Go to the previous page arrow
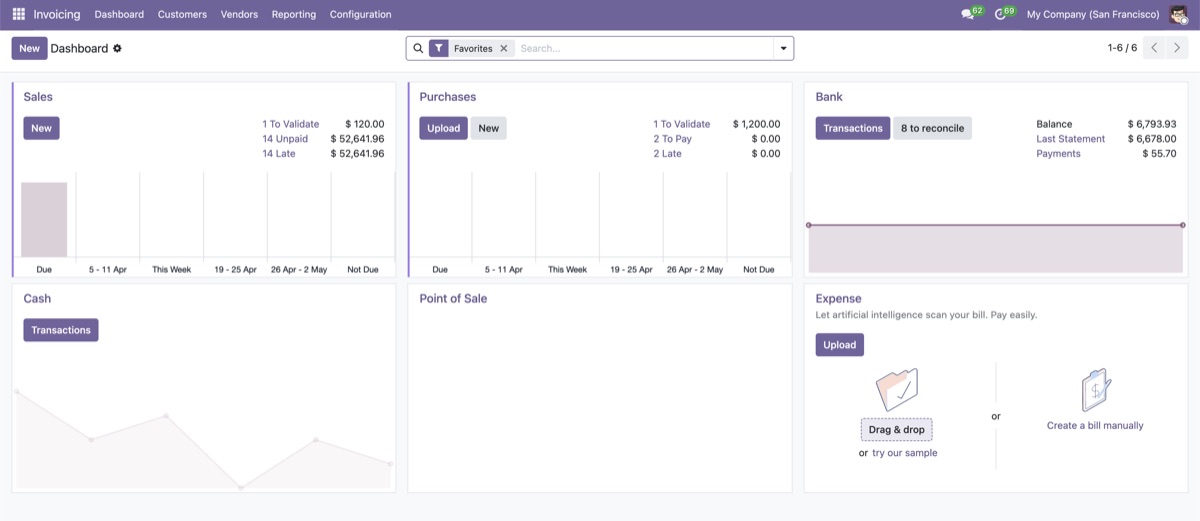 1154,48
